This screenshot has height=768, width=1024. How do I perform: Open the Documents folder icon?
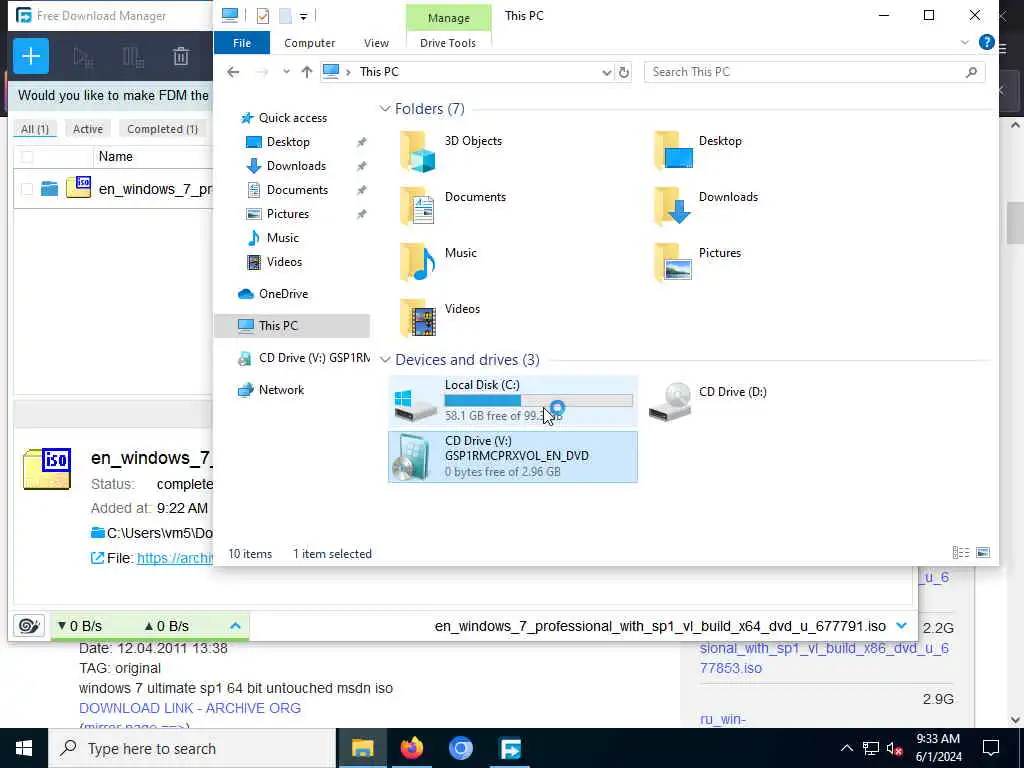pyautogui.click(x=418, y=206)
